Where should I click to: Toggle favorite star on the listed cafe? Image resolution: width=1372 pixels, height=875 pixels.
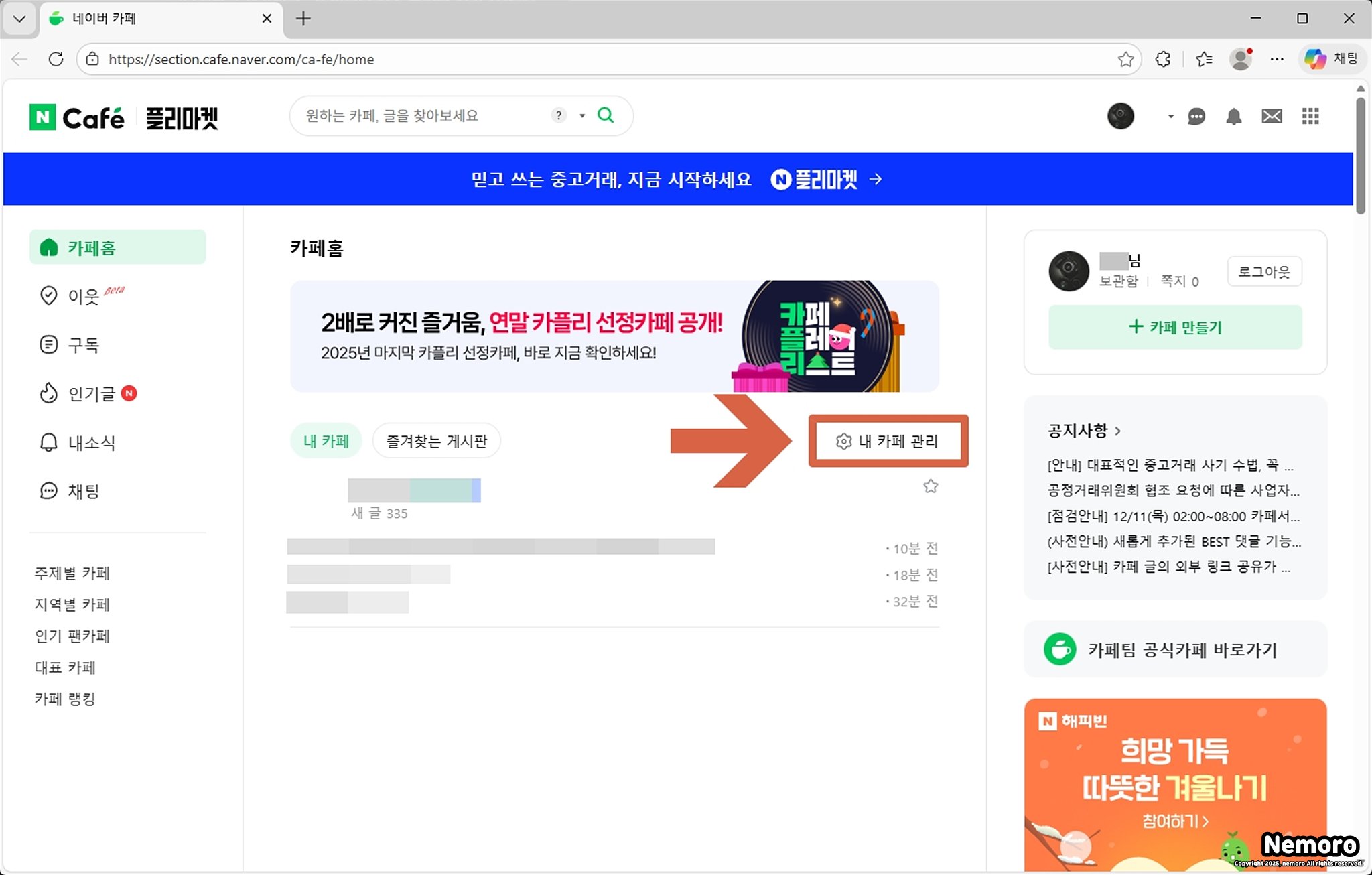coord(931,486)
